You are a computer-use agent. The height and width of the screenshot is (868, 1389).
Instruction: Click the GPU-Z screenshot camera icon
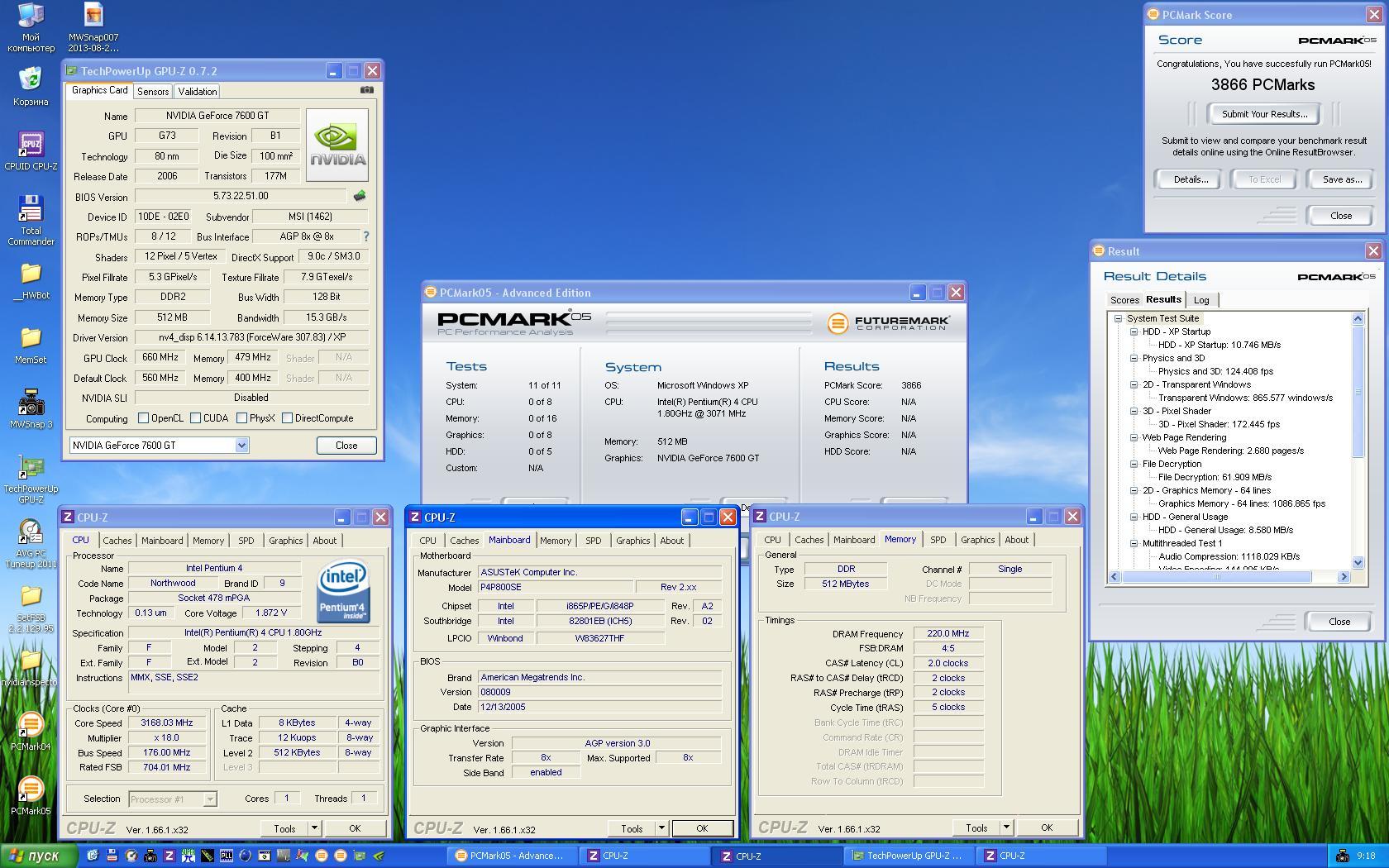367,90
